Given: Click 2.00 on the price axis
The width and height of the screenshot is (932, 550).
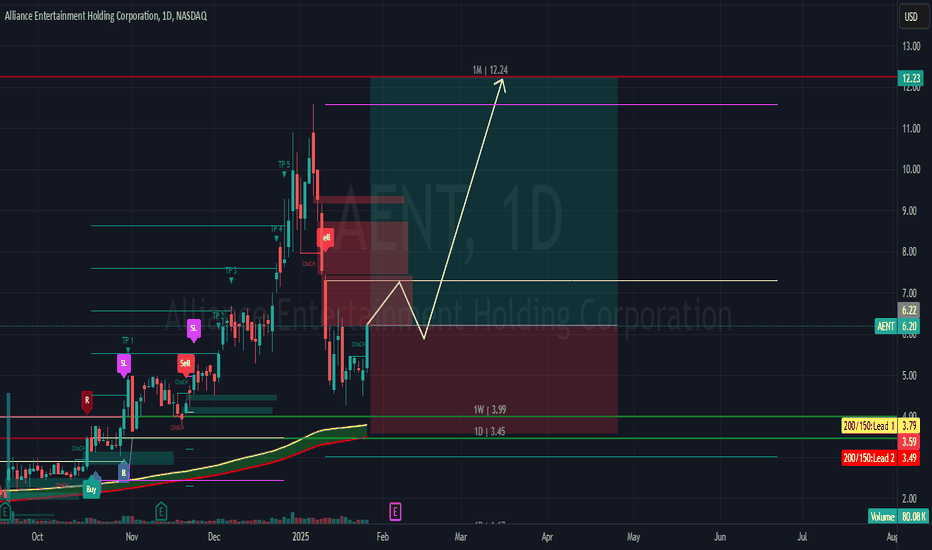Looking at the screenshot, I should pyautogui.click(x=911, y=499).
